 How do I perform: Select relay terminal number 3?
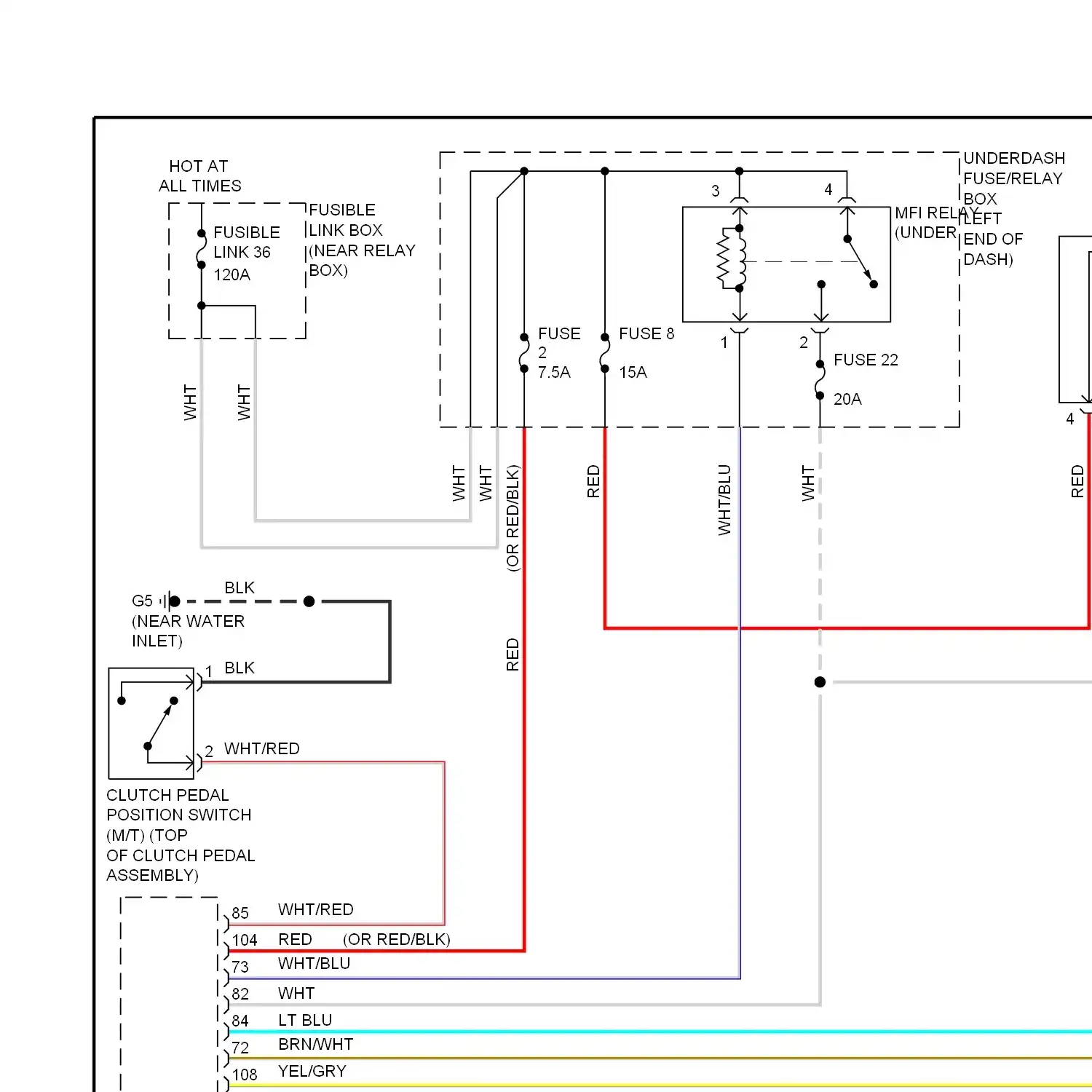click(716, 191)
